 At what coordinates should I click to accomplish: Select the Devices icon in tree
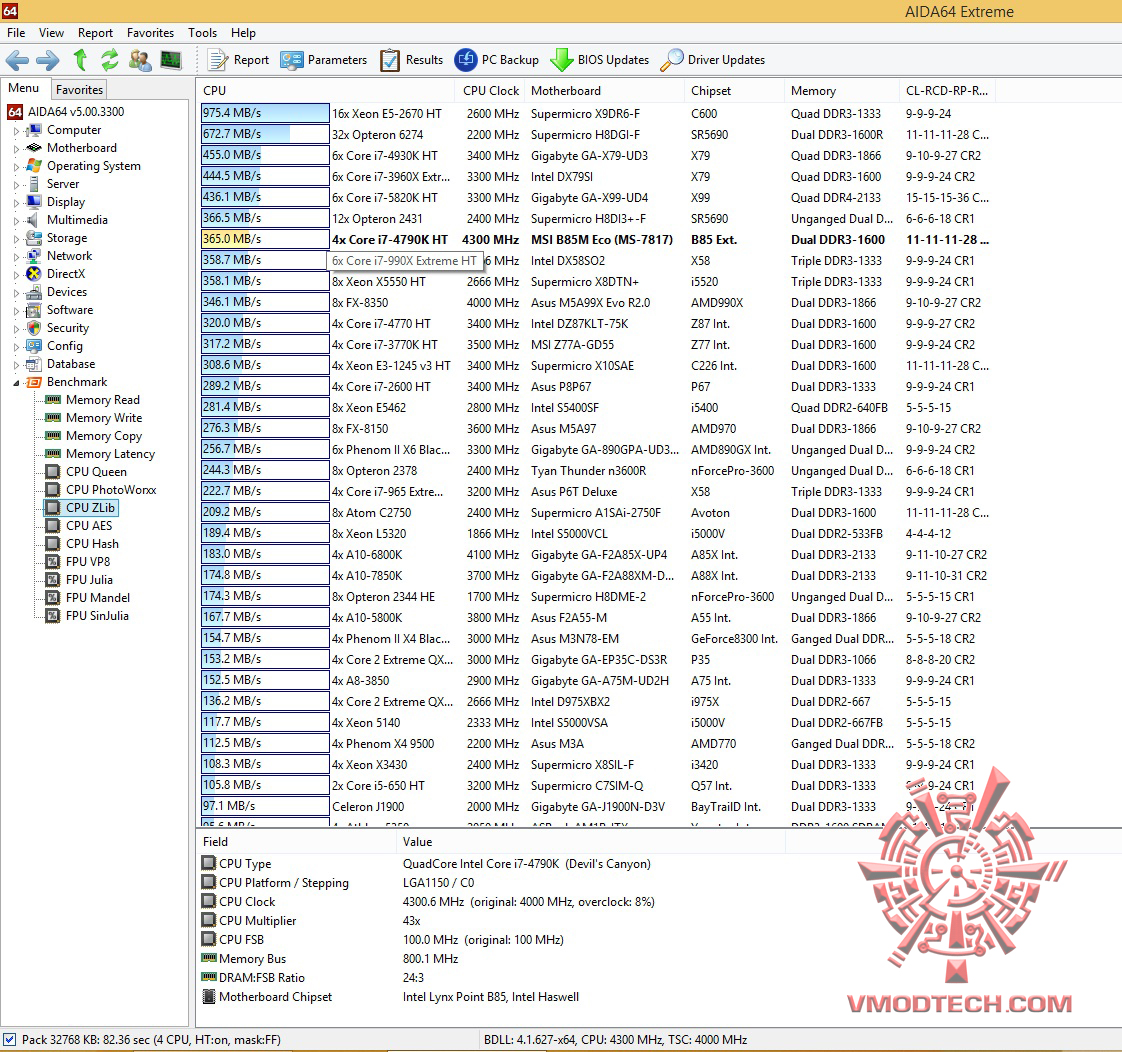(34, 292)
